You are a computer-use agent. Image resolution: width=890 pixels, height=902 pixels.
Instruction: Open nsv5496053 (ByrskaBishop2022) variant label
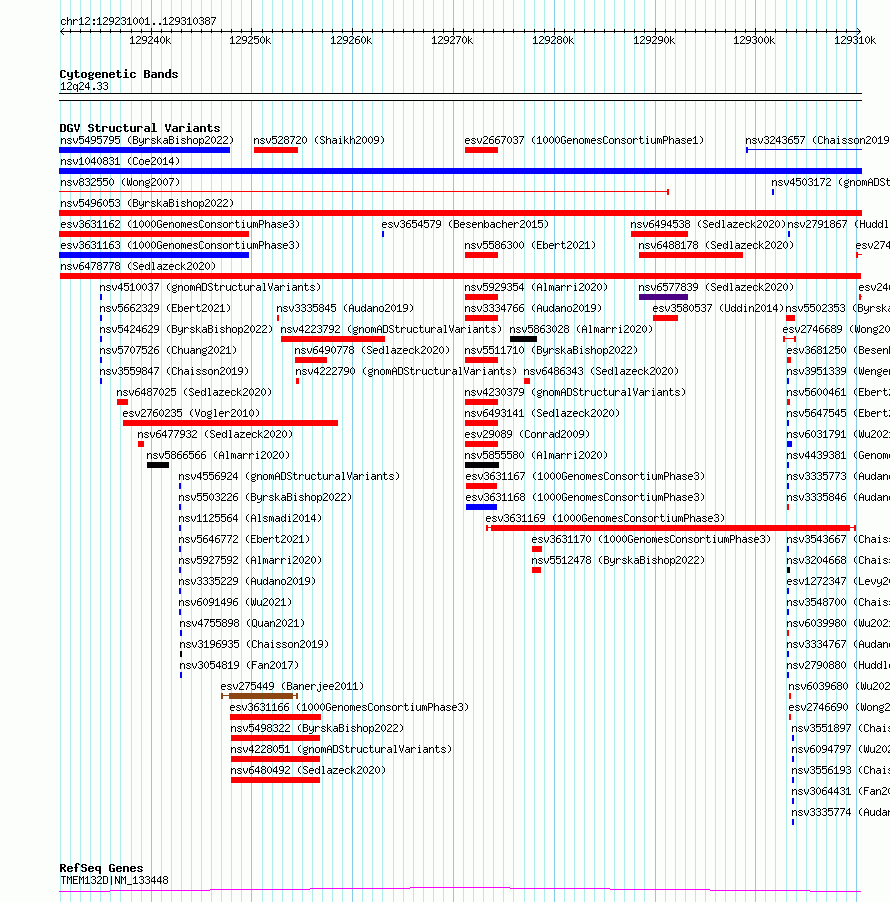click(147, 203)
